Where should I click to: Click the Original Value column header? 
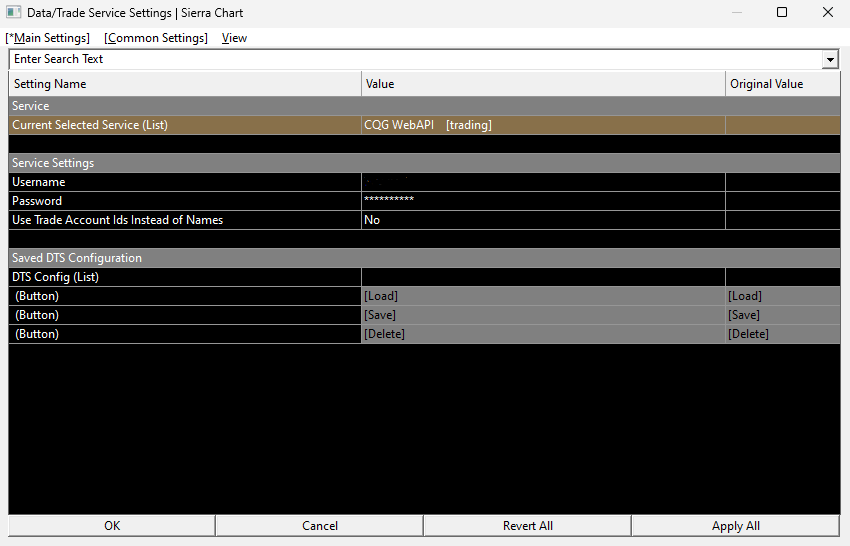point(783,84)
